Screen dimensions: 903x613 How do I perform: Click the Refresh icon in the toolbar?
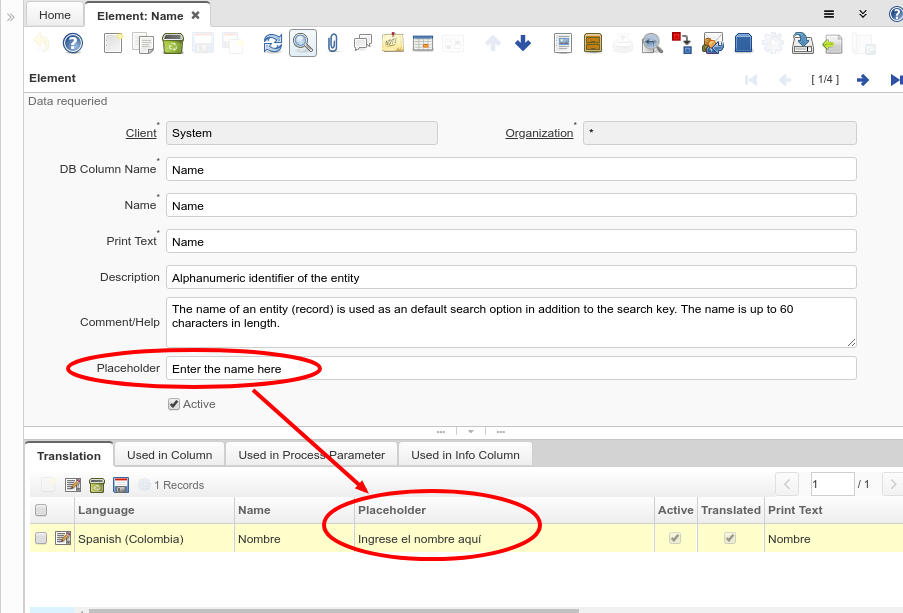(x=272, y=43)
